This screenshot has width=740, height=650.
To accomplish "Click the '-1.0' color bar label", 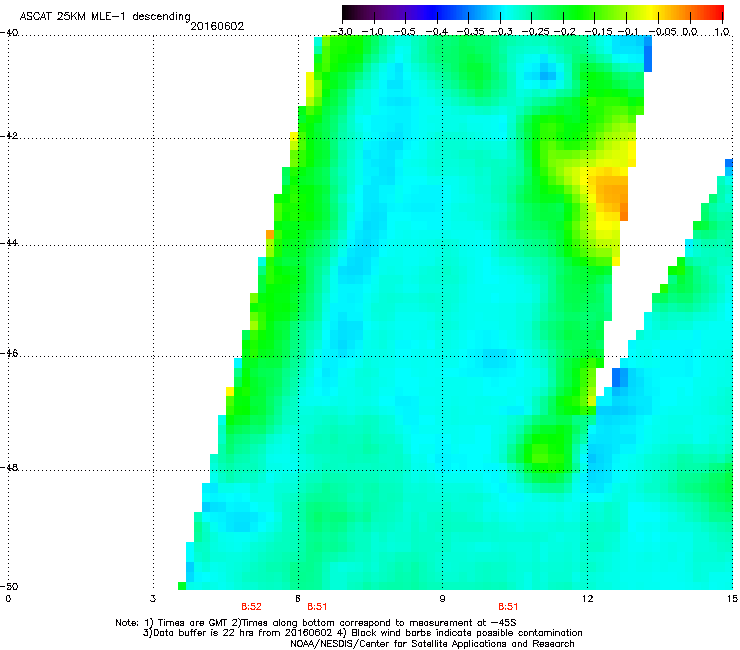I will click(374, 32).
